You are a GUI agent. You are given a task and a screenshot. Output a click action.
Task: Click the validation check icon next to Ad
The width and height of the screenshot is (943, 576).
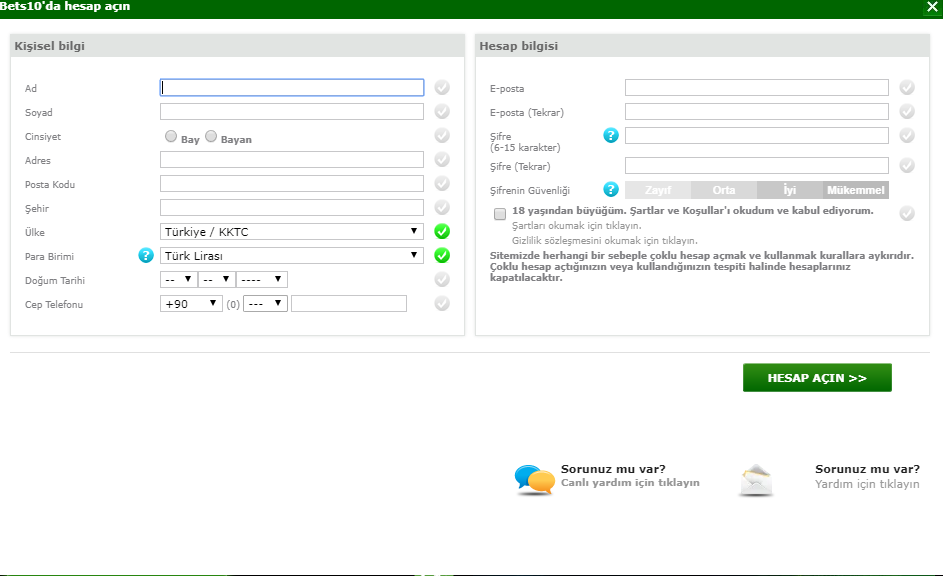tap(442, 88)
